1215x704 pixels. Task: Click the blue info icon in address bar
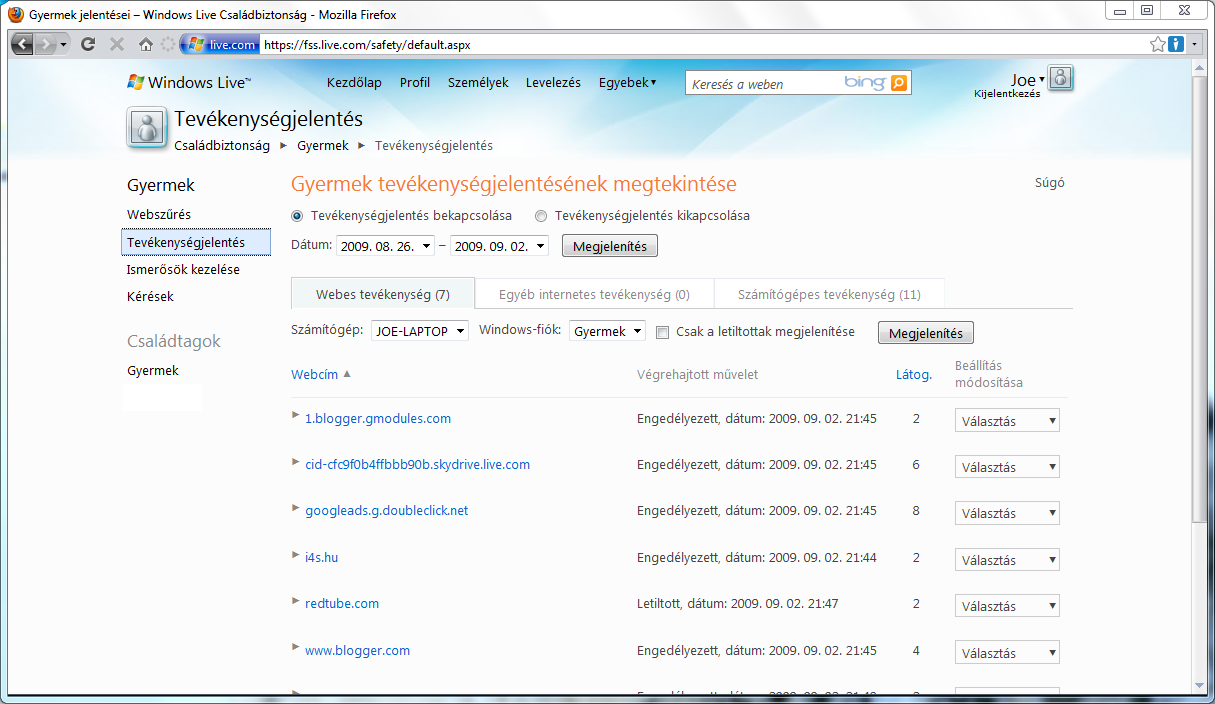pyautogui.click(x=1176, y=44)
